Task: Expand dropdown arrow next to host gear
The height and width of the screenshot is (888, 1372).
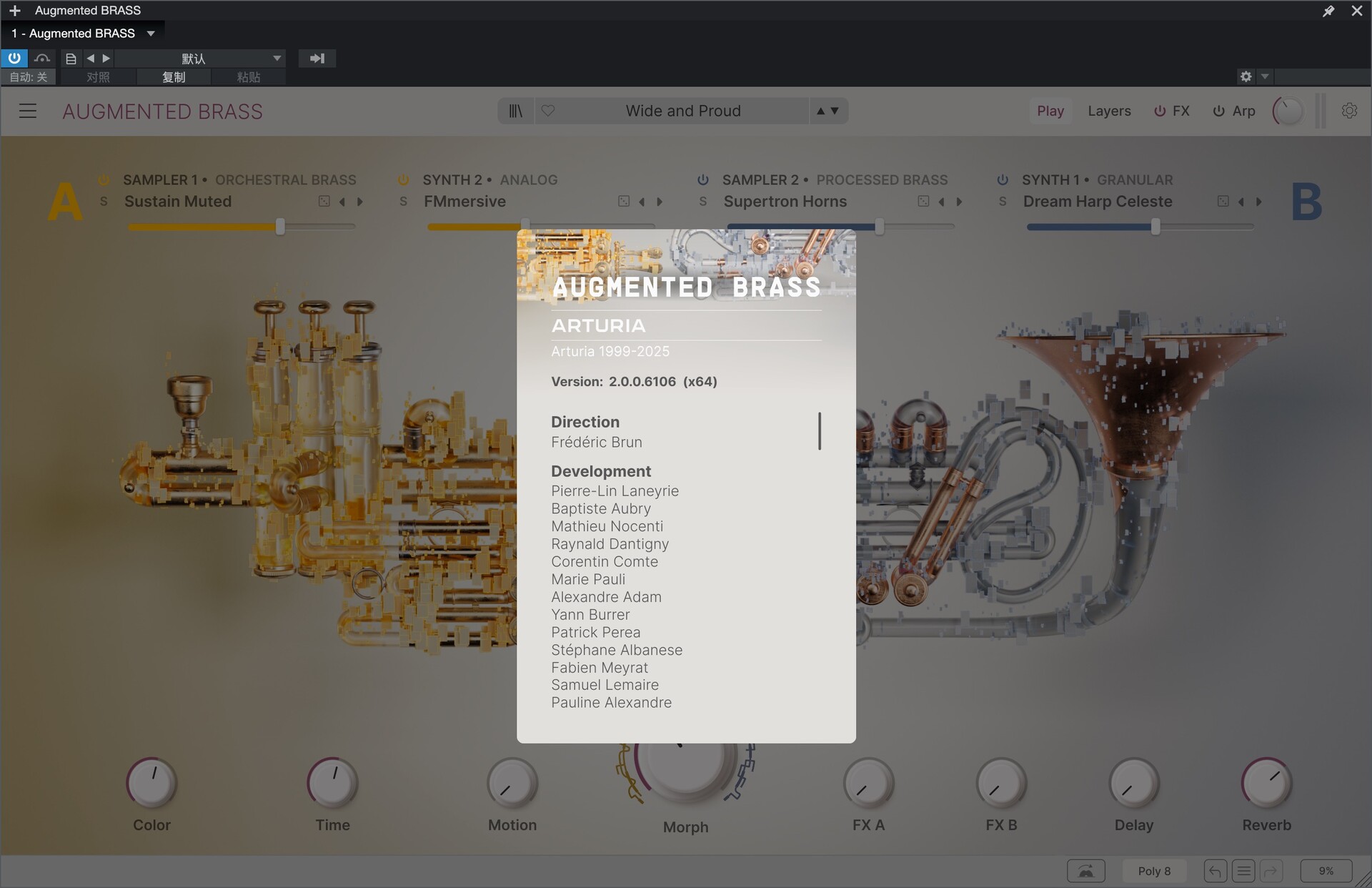Action: (1265, 77)
